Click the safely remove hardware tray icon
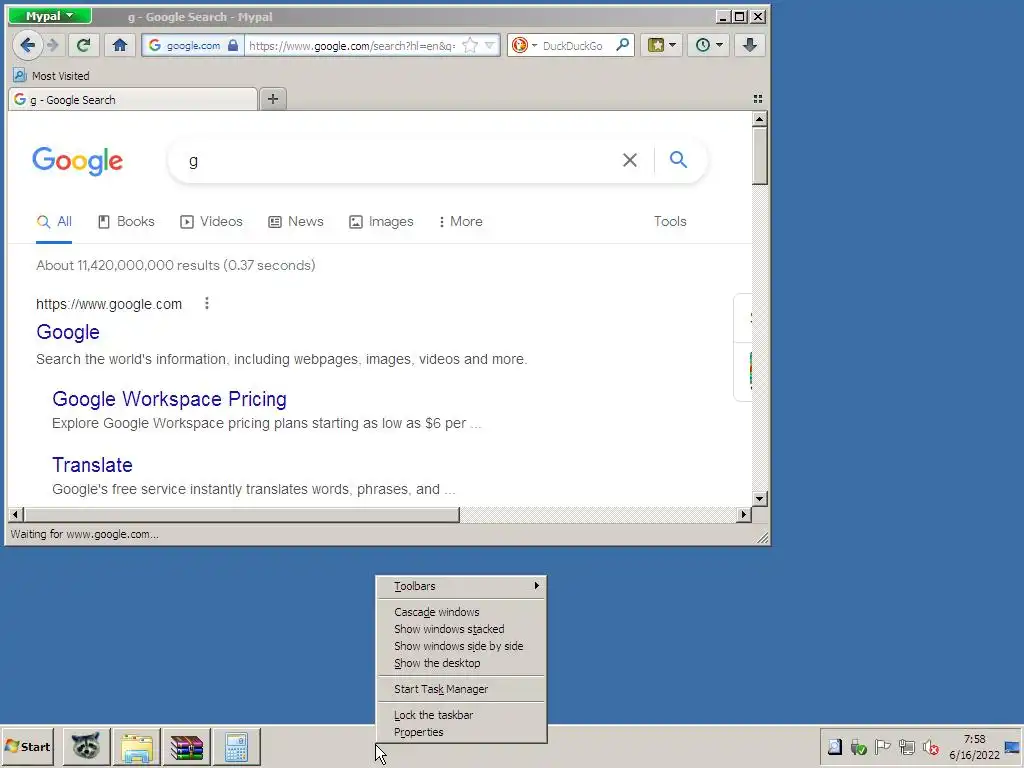1024x768 pixels. pos(858,746)
